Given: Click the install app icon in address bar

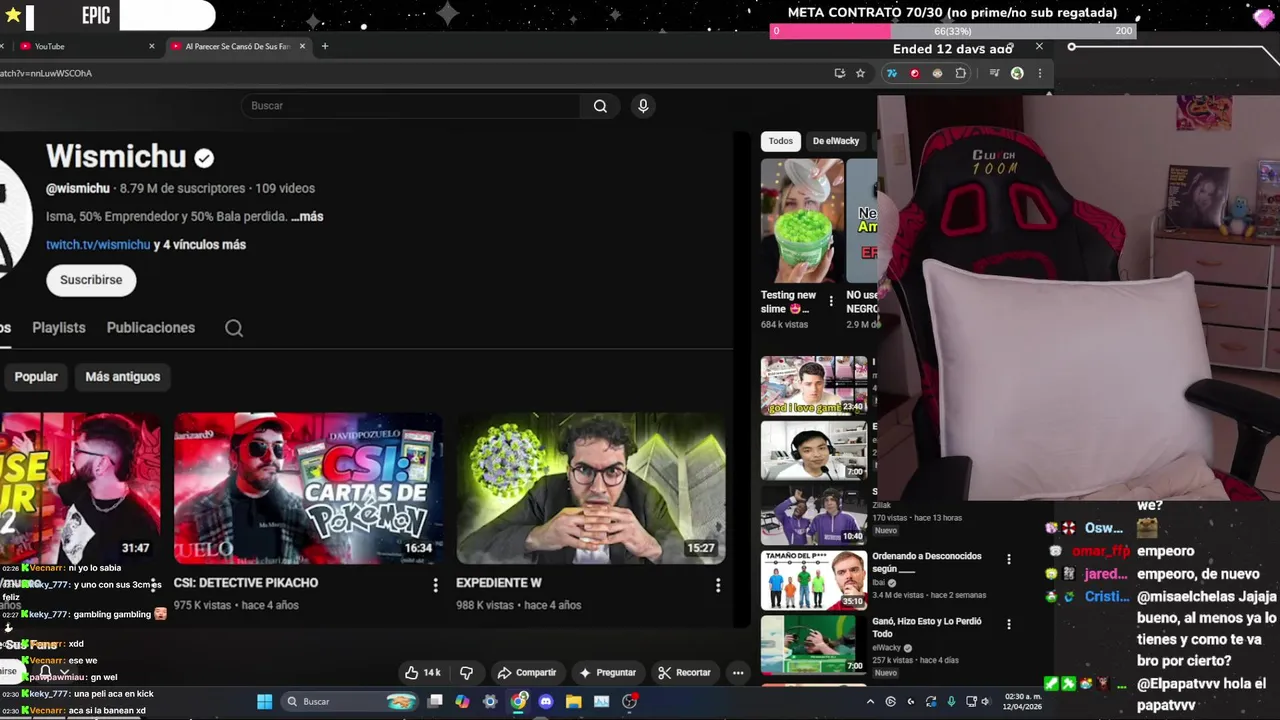Looking at the screenshot, I should click(x=840, y=73).
